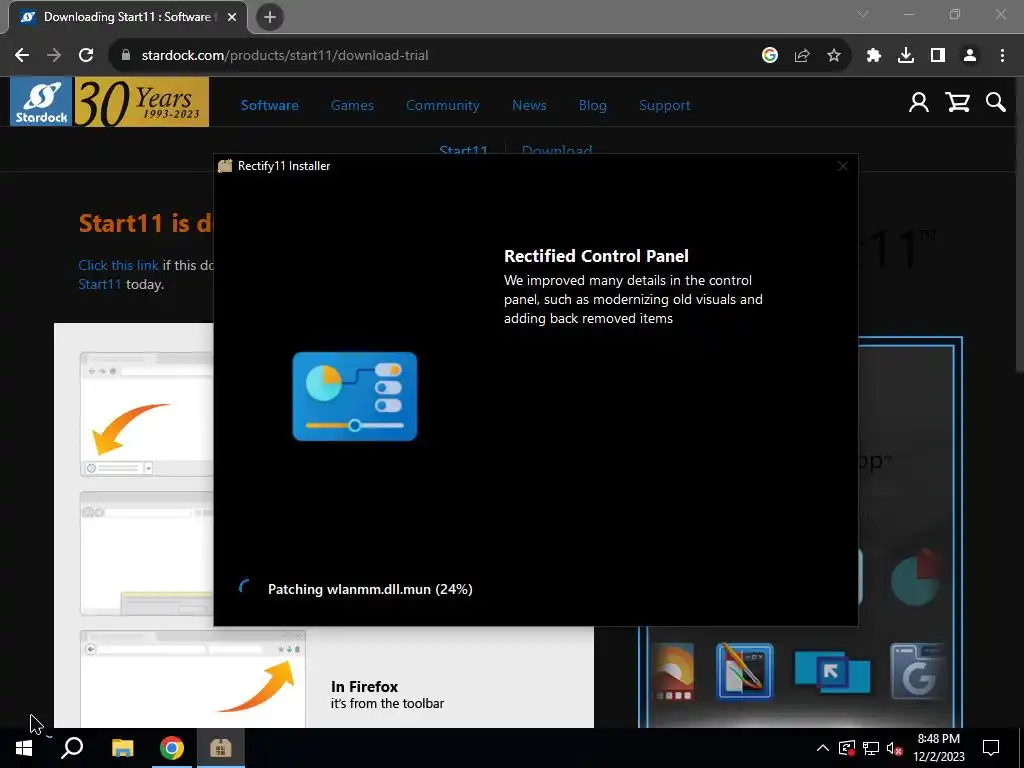Follow the 'Click this link' hyperlink

click(118, 265)
